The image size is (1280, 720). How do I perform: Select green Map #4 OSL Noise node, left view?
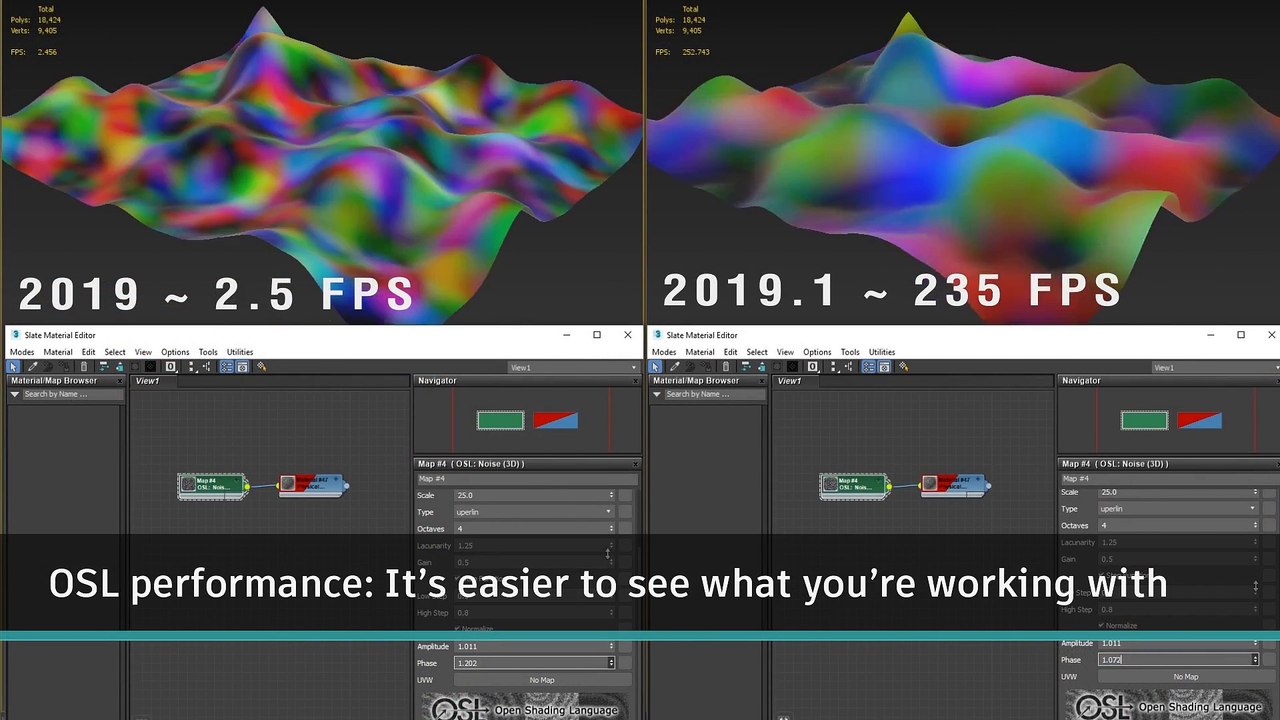(x=212, y=486)
